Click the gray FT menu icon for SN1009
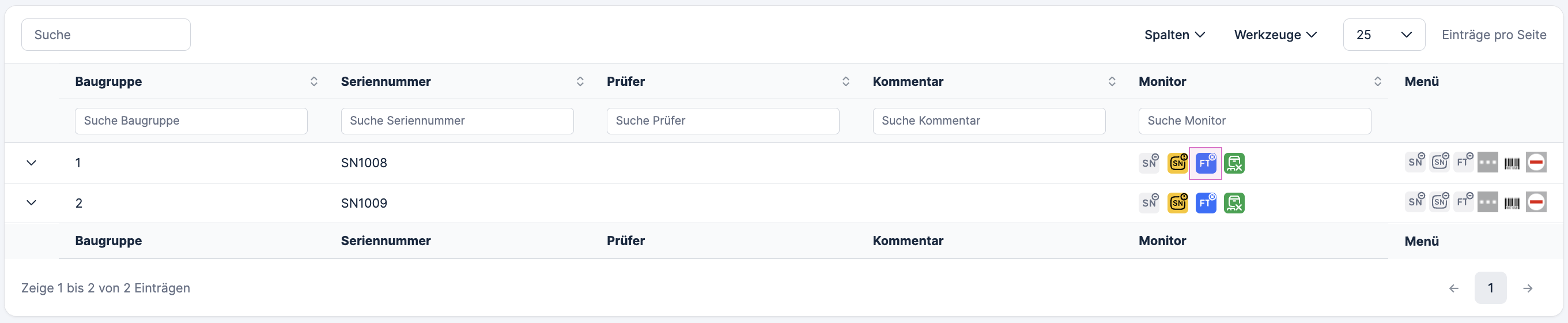 coord(1463,202)
